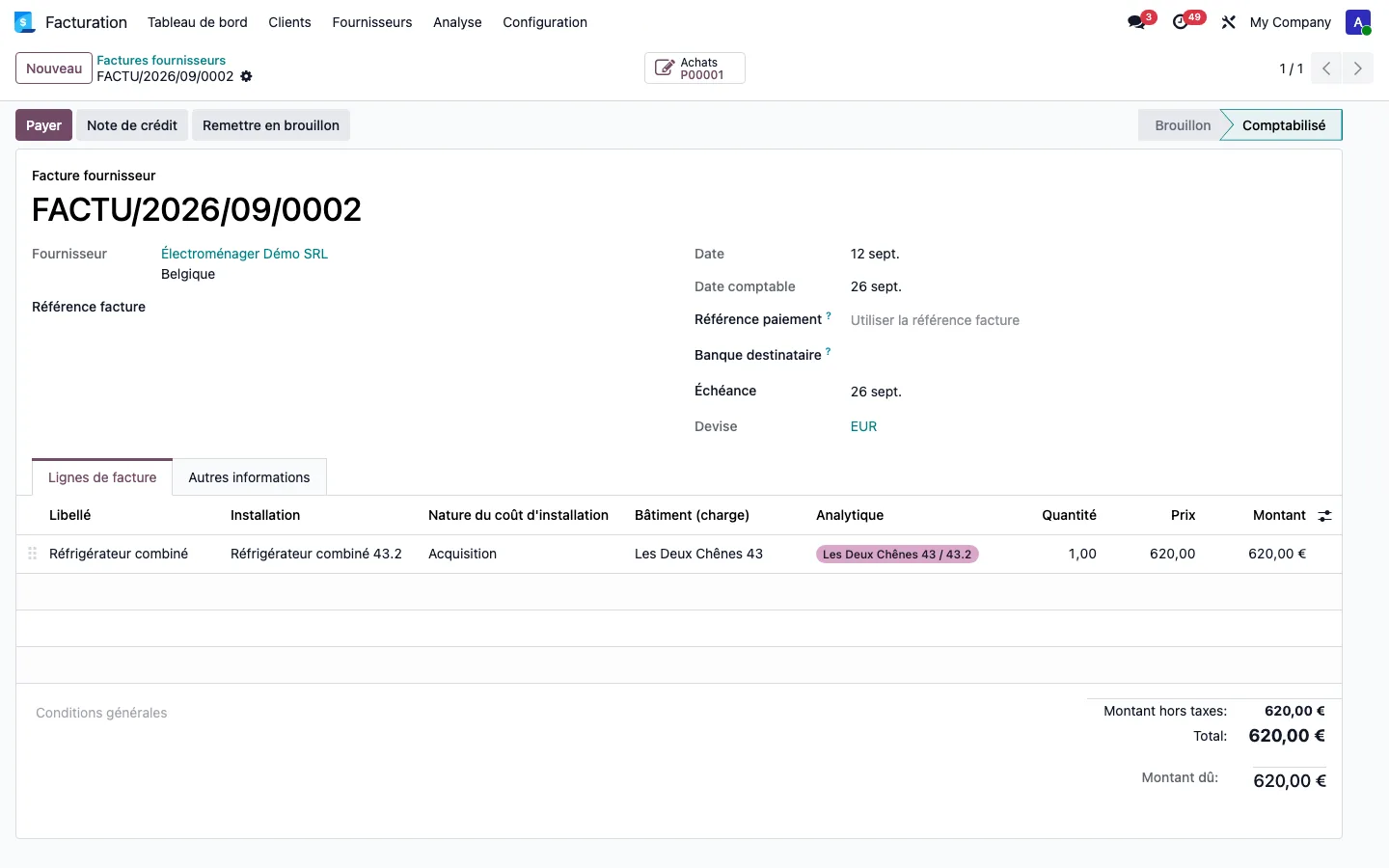This screenshot has width=1389, height=868.
Task: Click the analytic tag Les Deux Chênes 43 / 43.2
Action: click(x=897, y=555)
